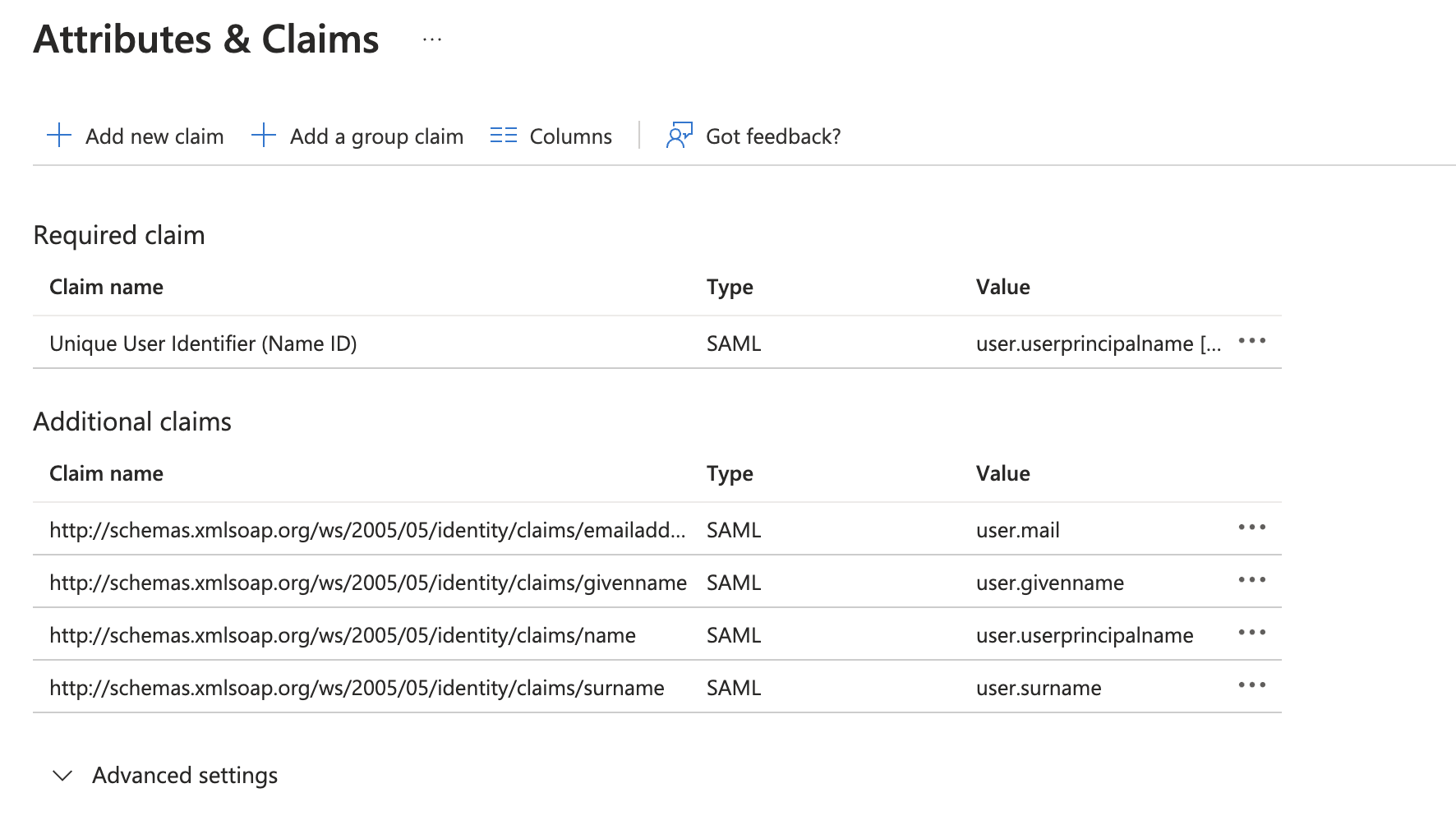The width and height of the screenshot is (1456, 825).
Task: Open the context menu for the name claim
Action: [x=1251, y=633]
